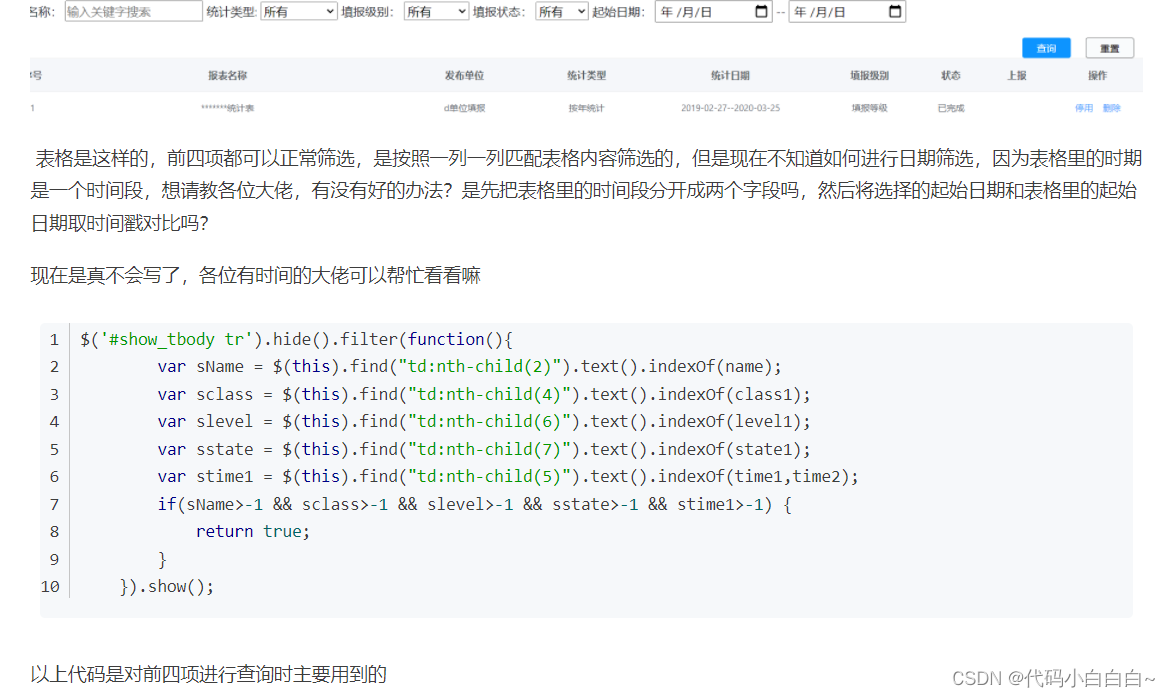Open the 统计类型 dropdown
This screenshot has width=1170, height=697.
[x=297, y=11]
